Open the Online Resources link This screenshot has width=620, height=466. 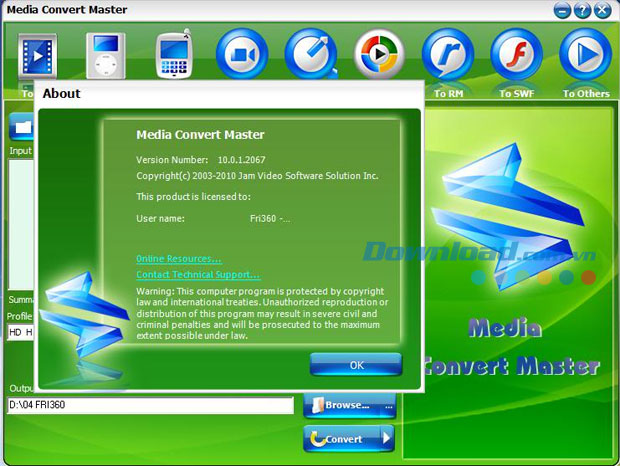pos(179,259)
